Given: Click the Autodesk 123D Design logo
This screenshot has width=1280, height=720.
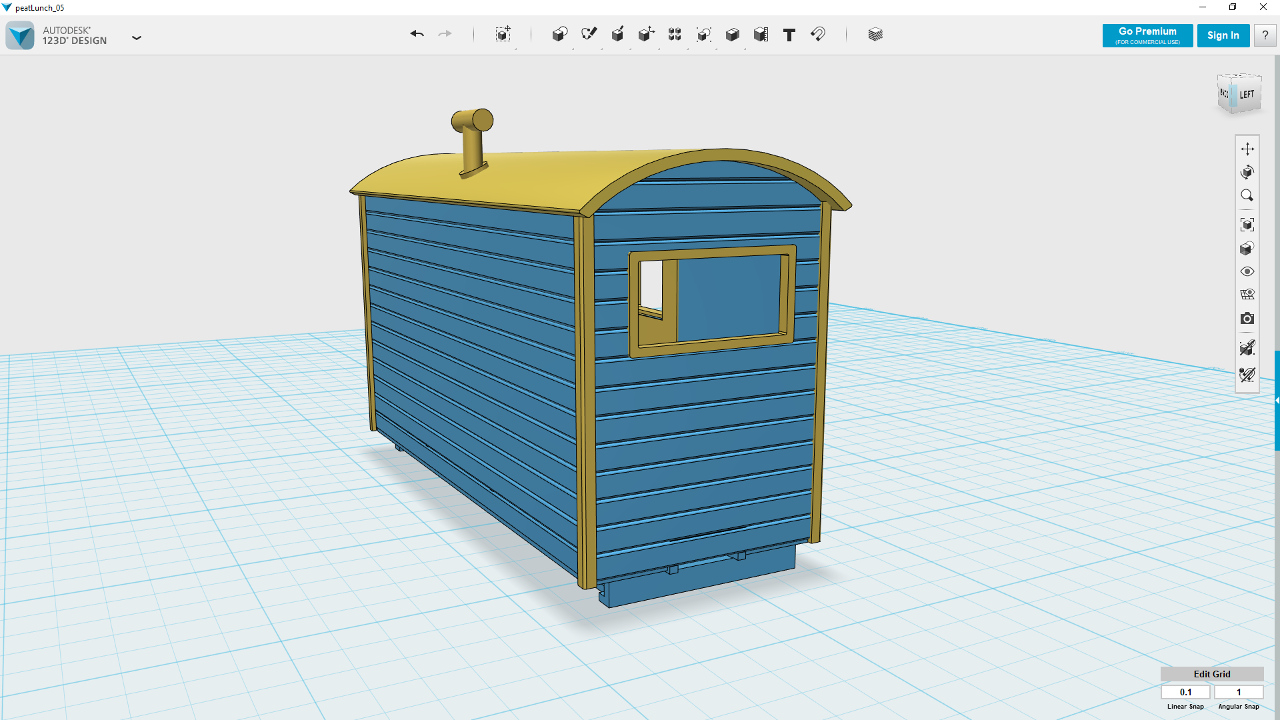Looking at the screenshot, I should tap(20, 35).
